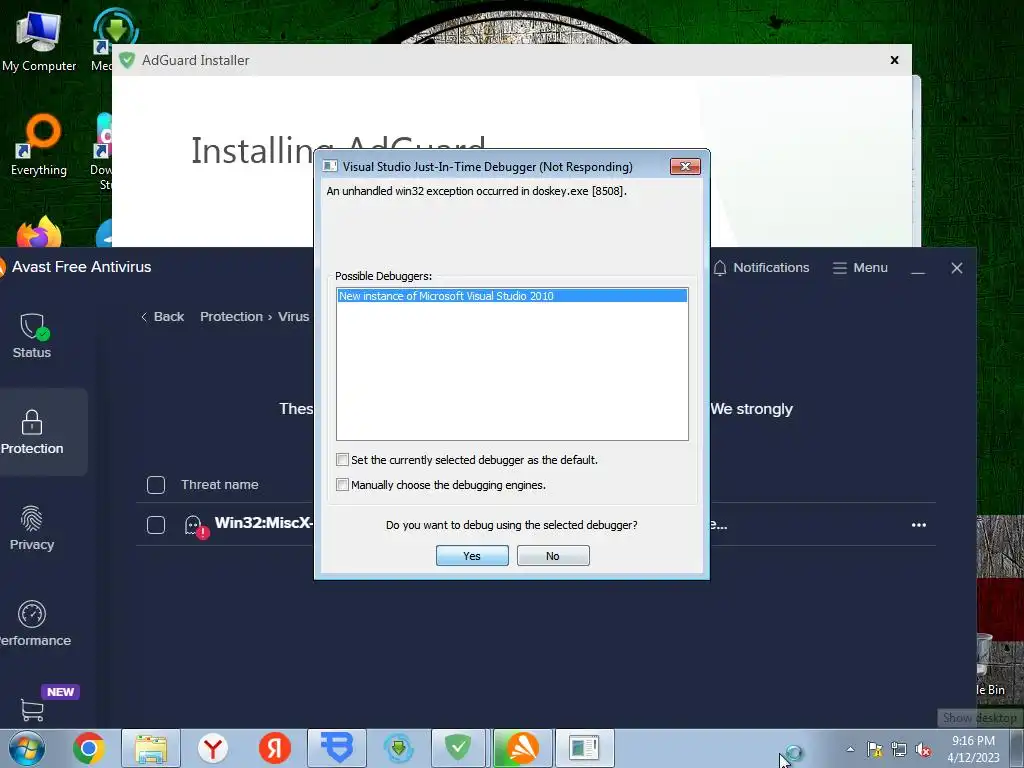Close the AdGuard Installer window
The height and width of the screenshot is (768, 1024).
[x=894, y=60]
